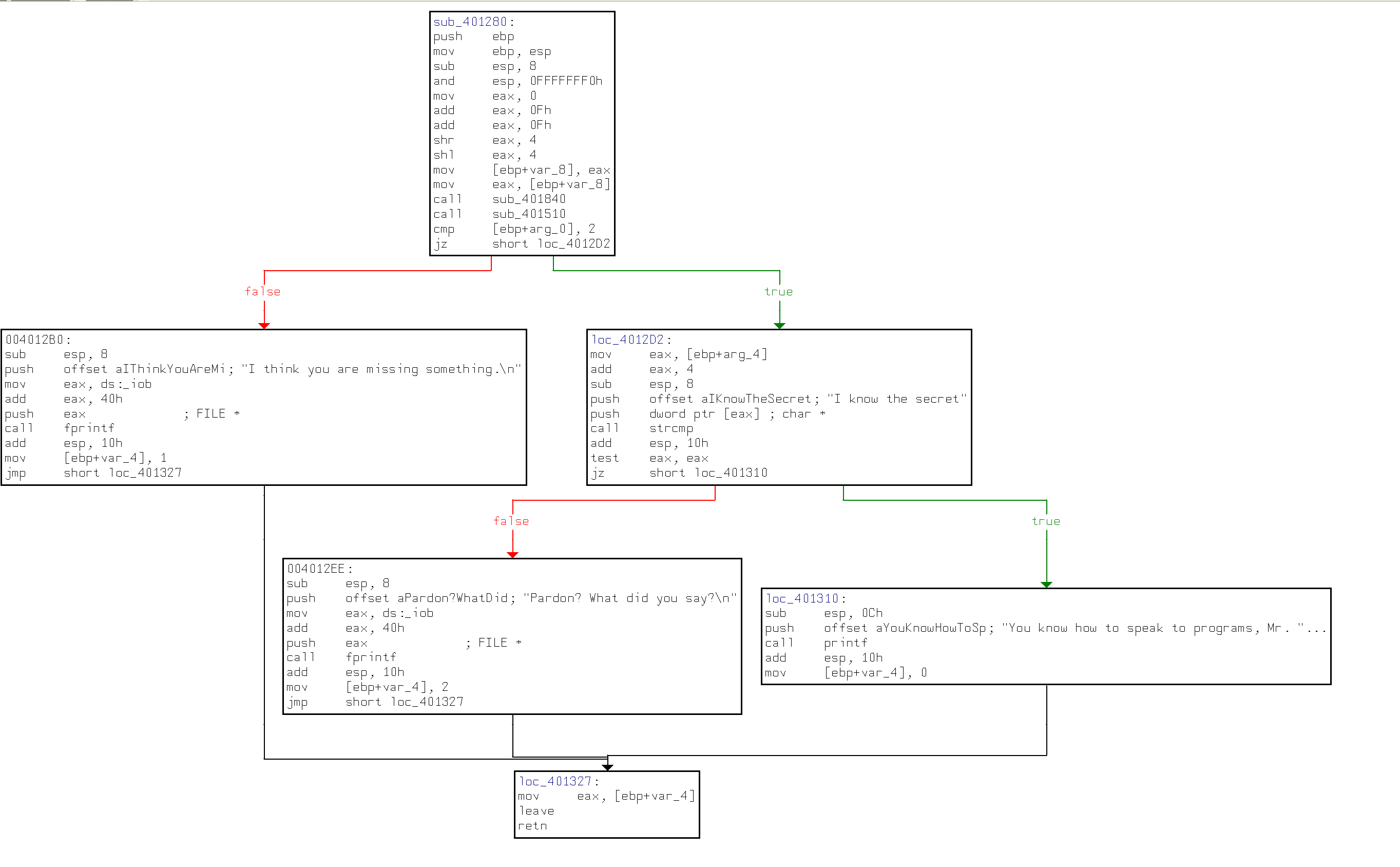The image size is (1400, 867).
Task: Click 'false' edge label above block 004012EE
Action: click(x=512, y=521)
